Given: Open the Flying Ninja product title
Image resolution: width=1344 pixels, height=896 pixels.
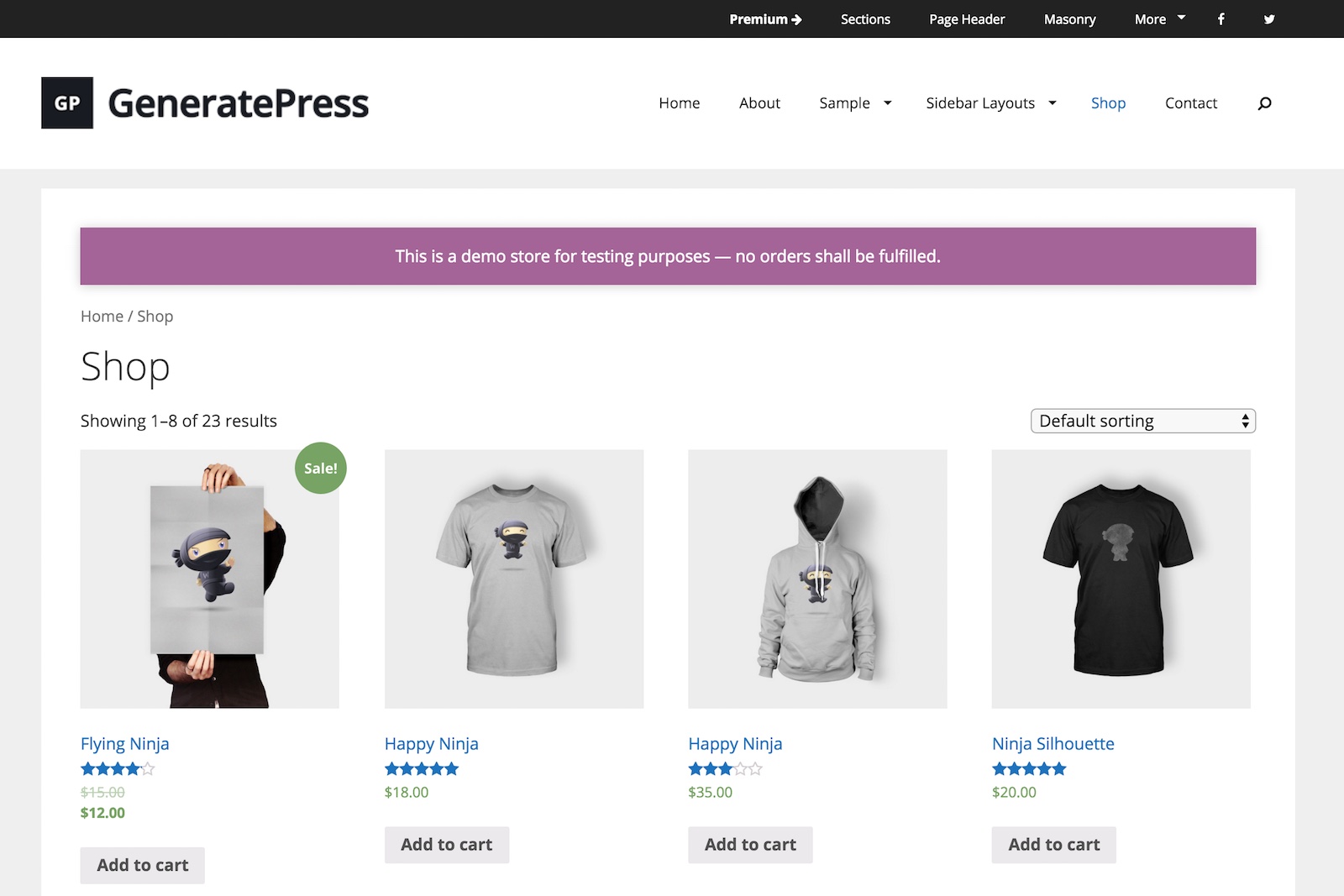Looking at the screenshot, I should click(124, 744).
